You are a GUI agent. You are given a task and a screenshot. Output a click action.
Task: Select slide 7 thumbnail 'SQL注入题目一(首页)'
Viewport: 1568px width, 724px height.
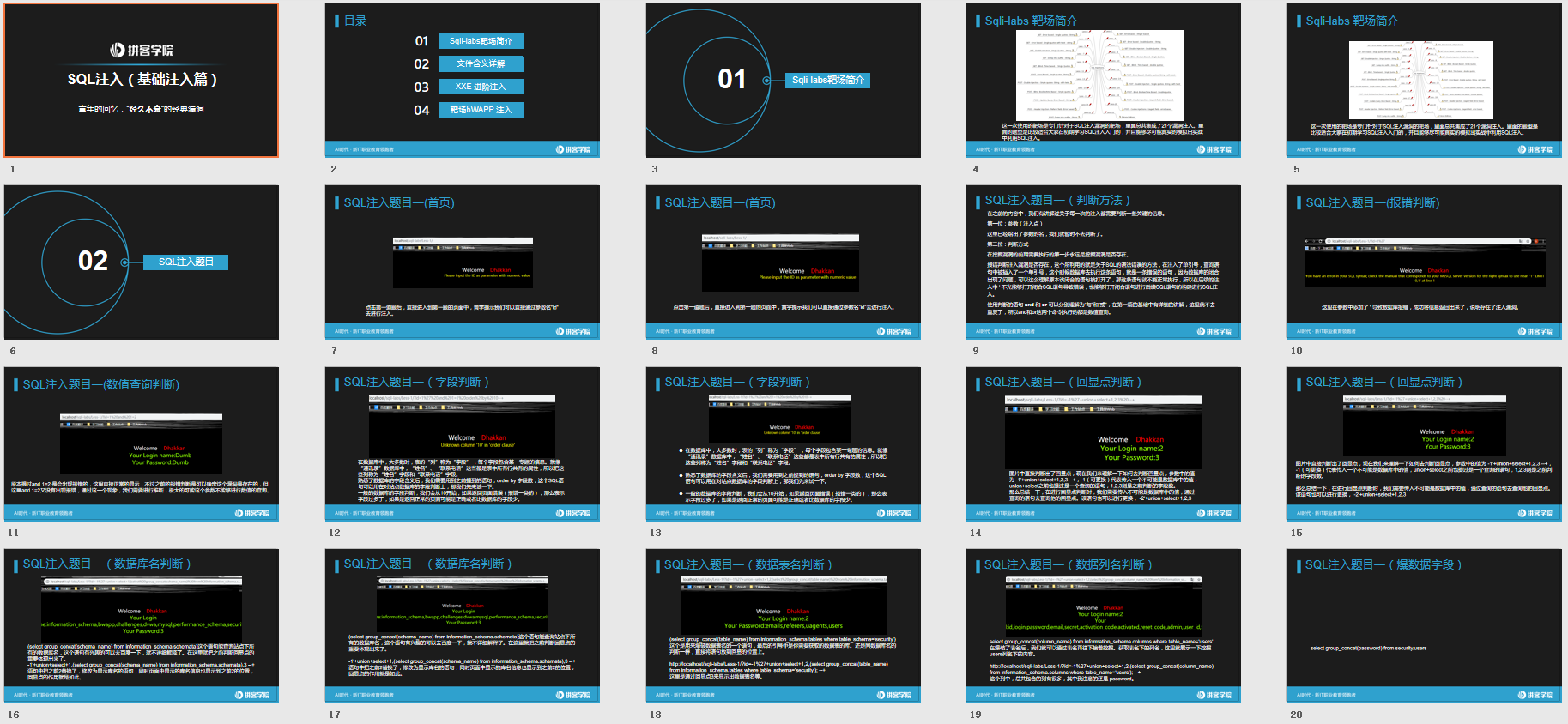463,262
